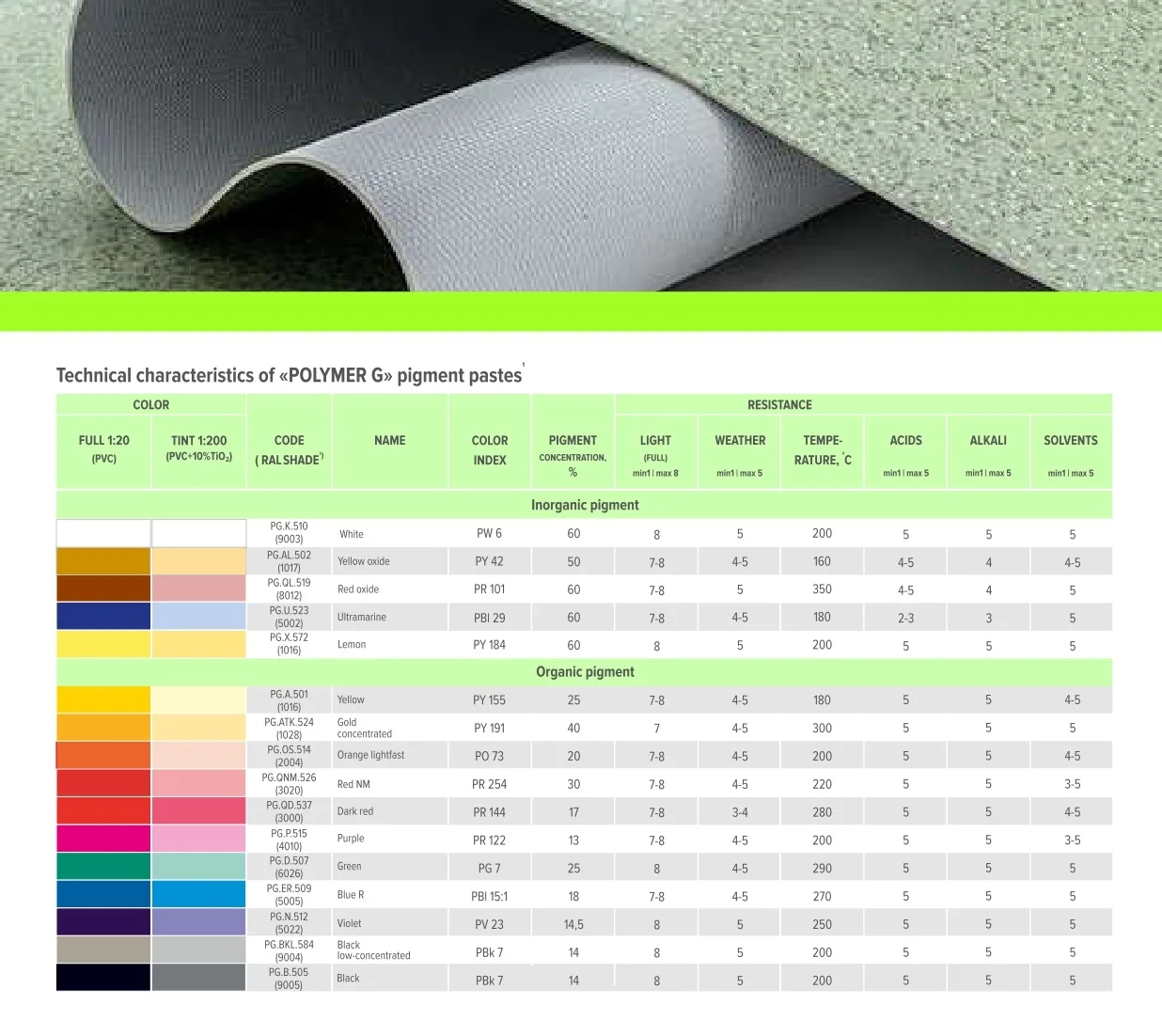Select the Blue R full-tone swatch

coord(103,893)
